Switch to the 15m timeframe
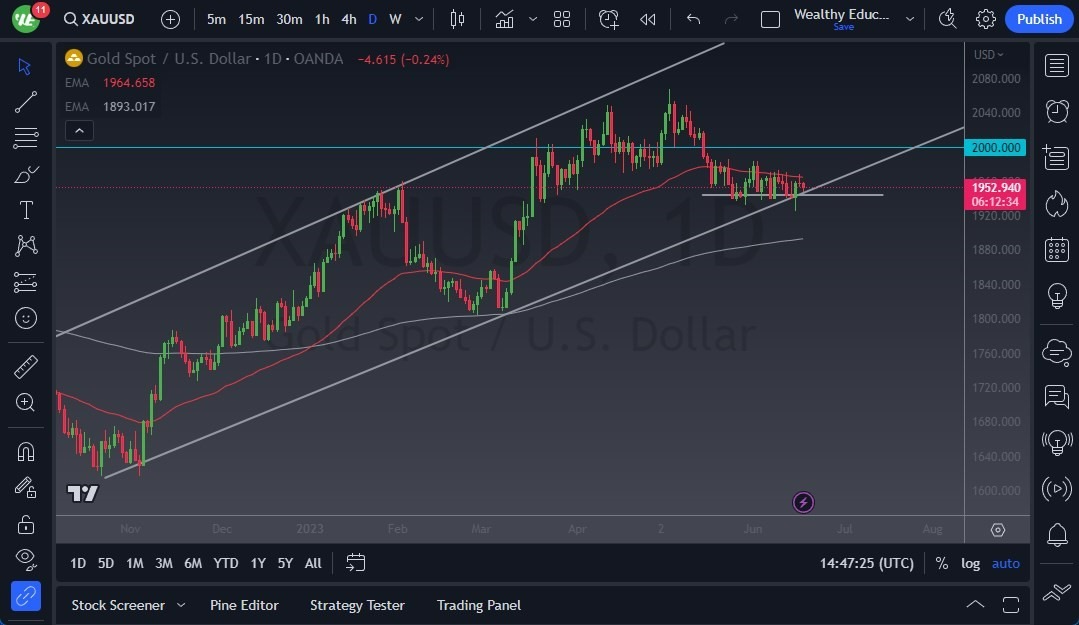Screen dimensions: 1079x625 (251, 19)
